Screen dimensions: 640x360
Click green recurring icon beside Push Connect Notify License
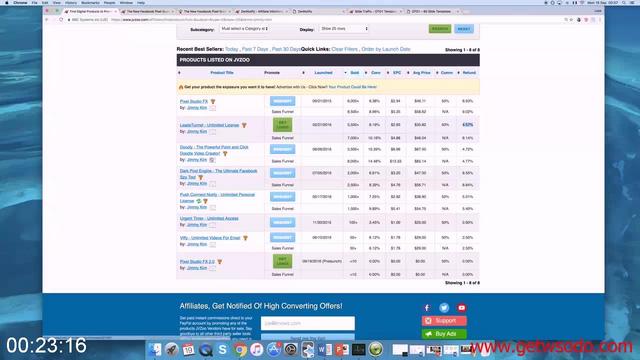[199, 201]
